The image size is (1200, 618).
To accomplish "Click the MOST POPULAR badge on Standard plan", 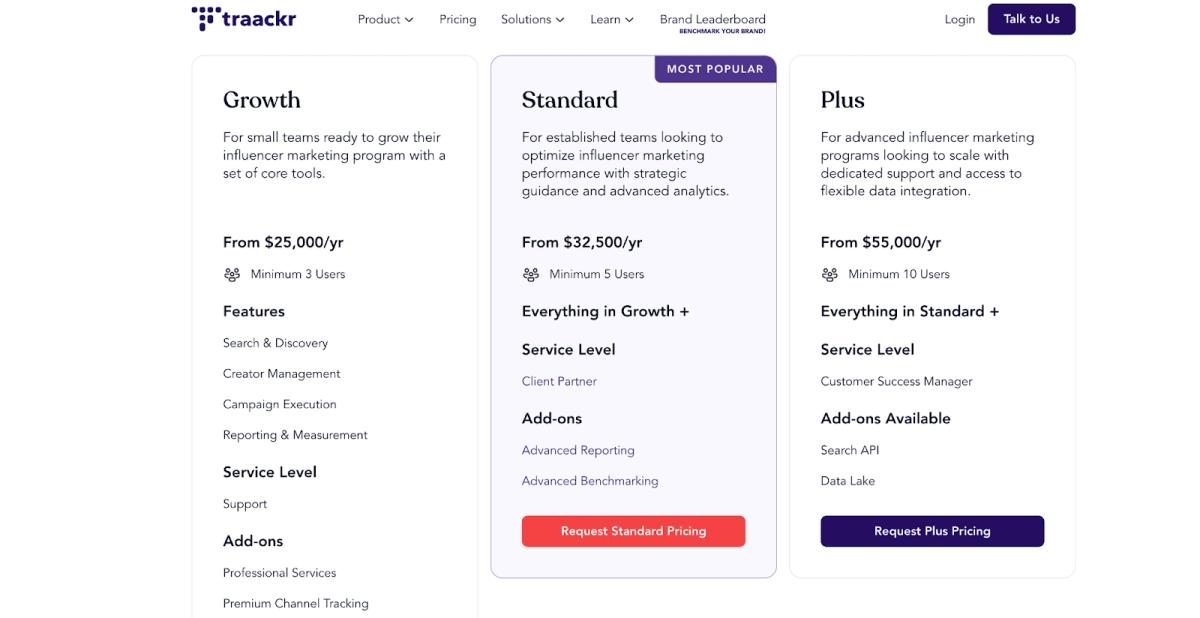I will 715,68.
